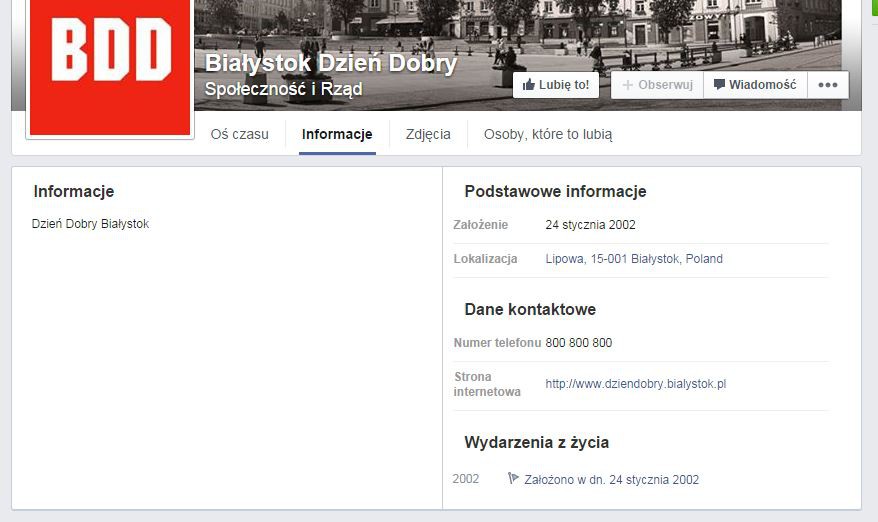The height and width of the screenshot is (522, 878).
Task: Click the Założono w dn. 24 stycznia 2002 event
Action: point(611,479)
